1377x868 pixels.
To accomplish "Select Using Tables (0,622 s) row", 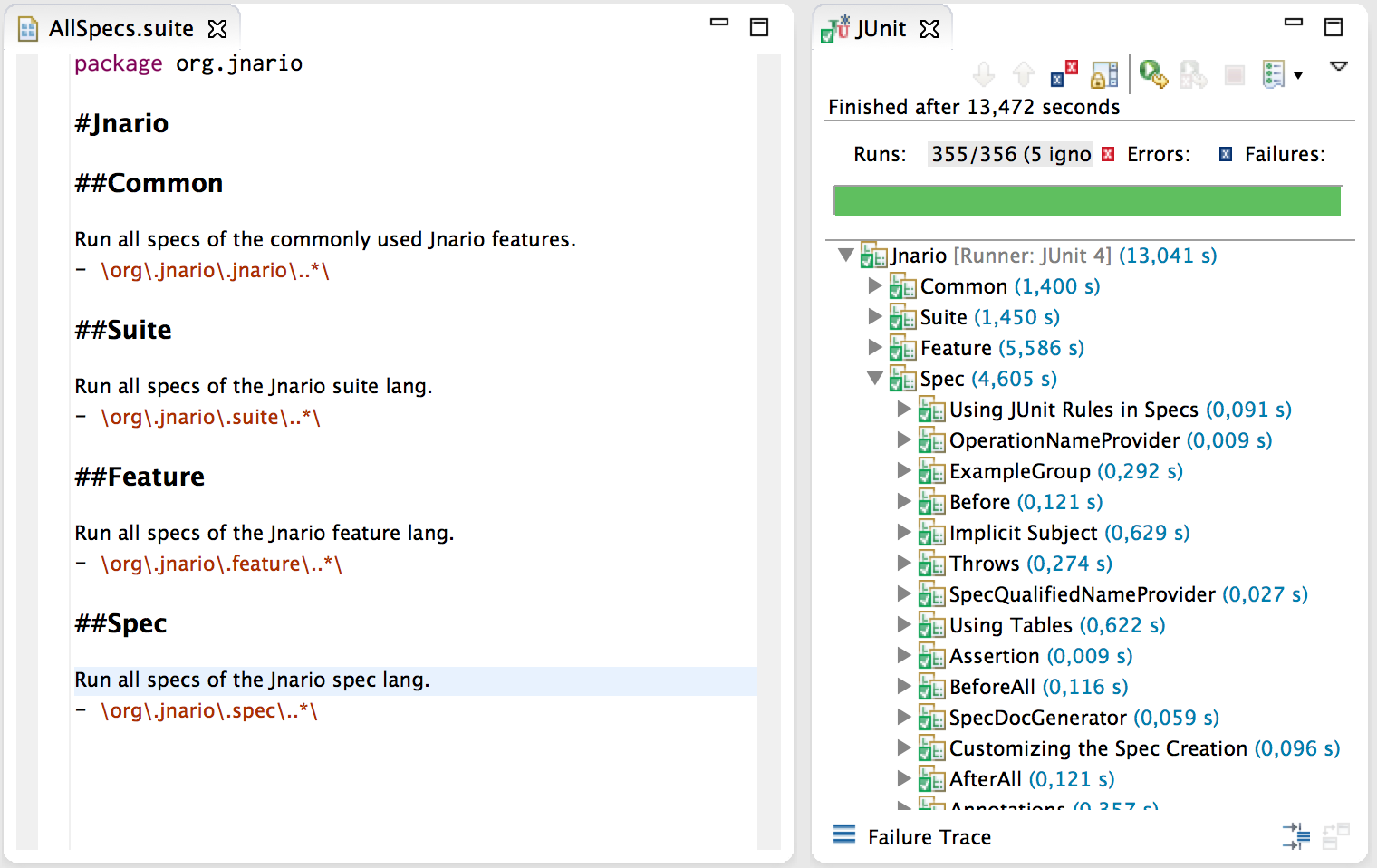I will click(x=1057, y=625).
